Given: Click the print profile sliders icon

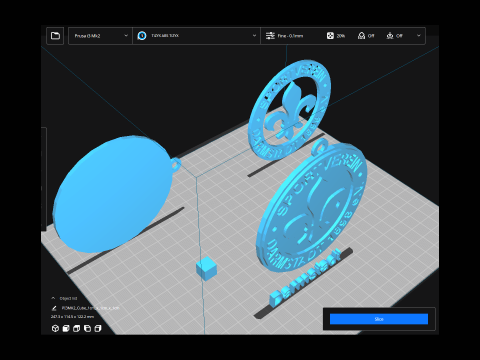Looking at the screenshot, I should (270, 36).
